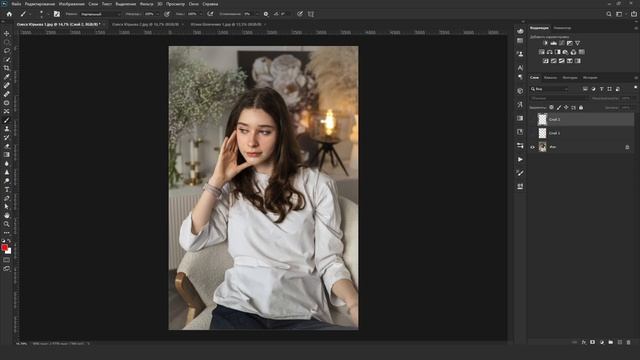Click the Home icon in options bar
This screenshot has width=640, height=360.
click(x=9, y=14)
